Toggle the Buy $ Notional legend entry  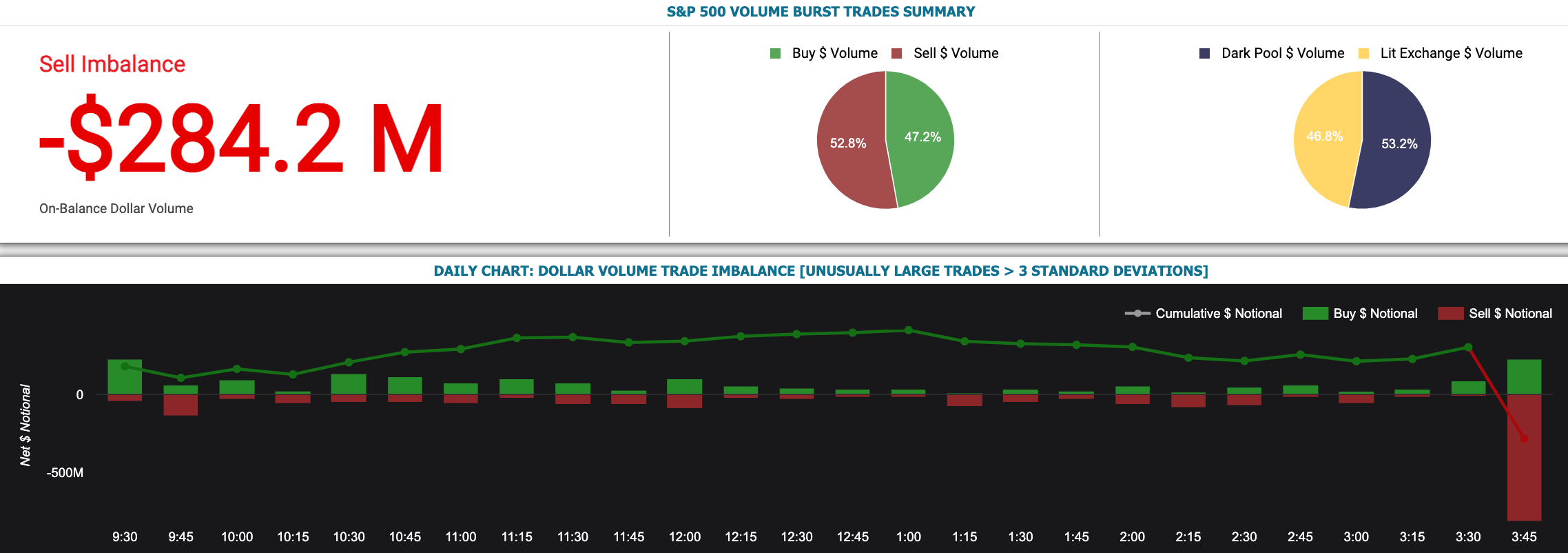[1360, 314]
